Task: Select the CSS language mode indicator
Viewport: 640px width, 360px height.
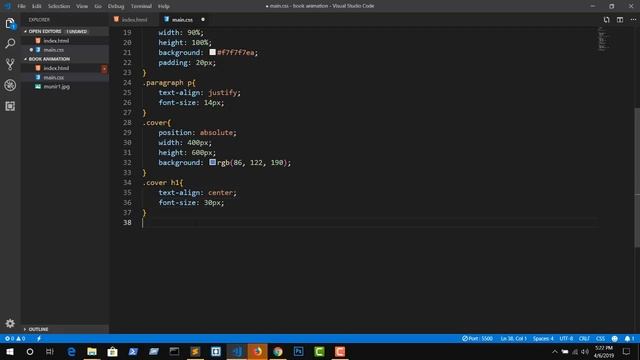Action: click(600, 338)
